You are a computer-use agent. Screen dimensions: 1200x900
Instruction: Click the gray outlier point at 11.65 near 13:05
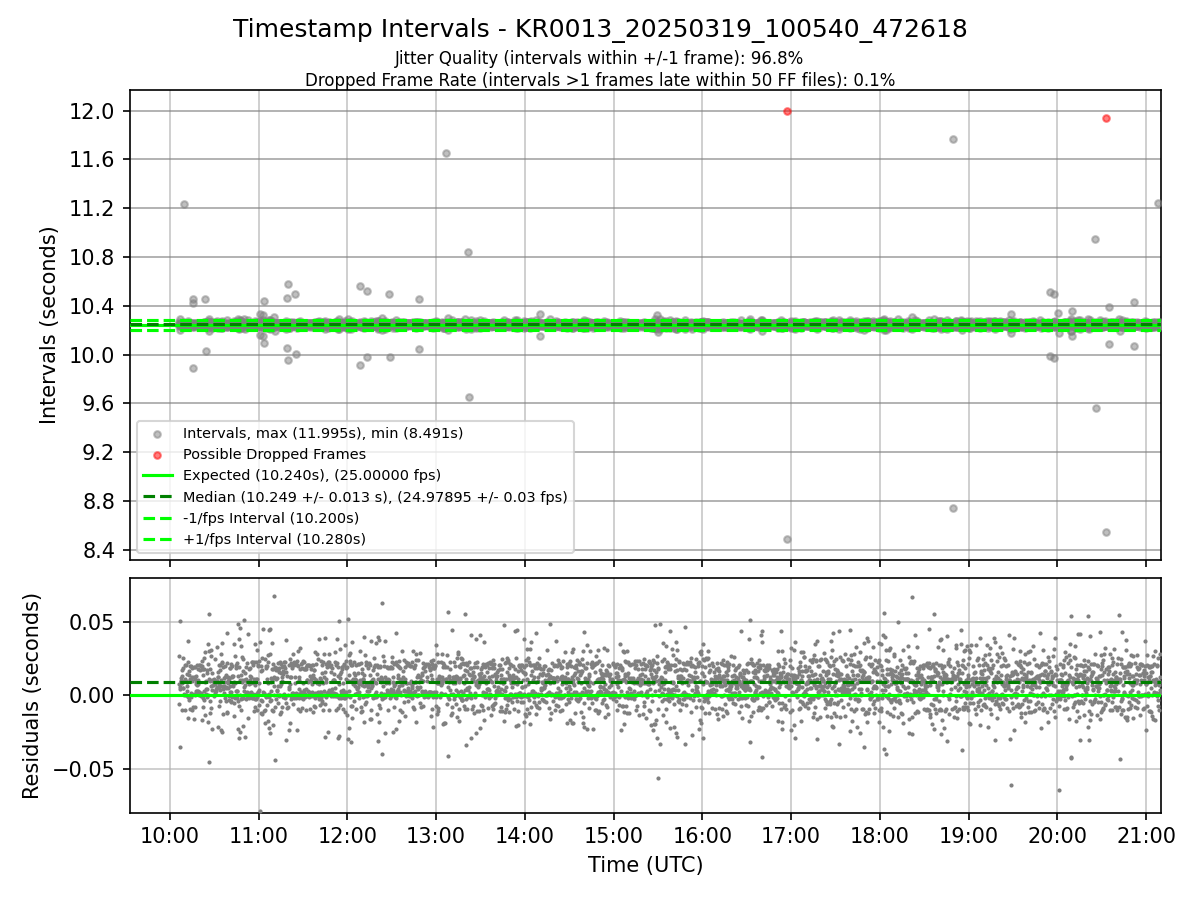446,153
